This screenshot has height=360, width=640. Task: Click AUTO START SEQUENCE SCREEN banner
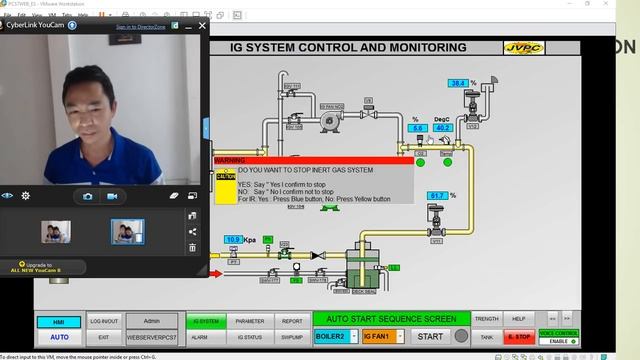[x=391, y=319]
